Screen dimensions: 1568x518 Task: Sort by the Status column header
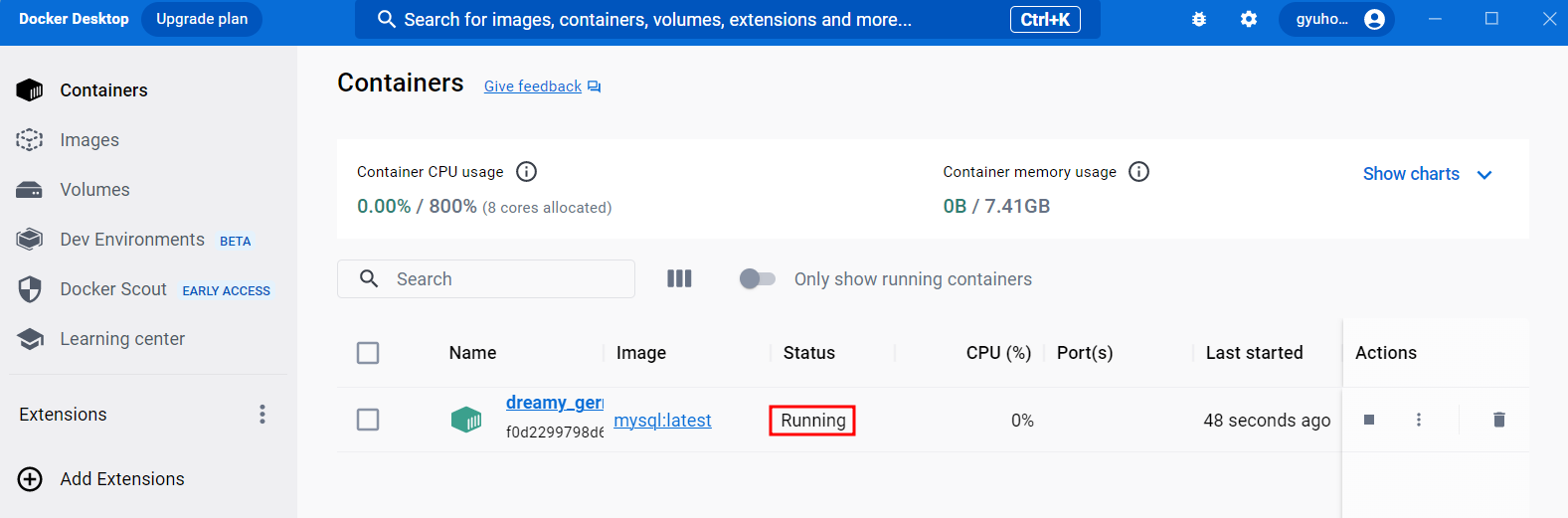click(x=809, y=353)
